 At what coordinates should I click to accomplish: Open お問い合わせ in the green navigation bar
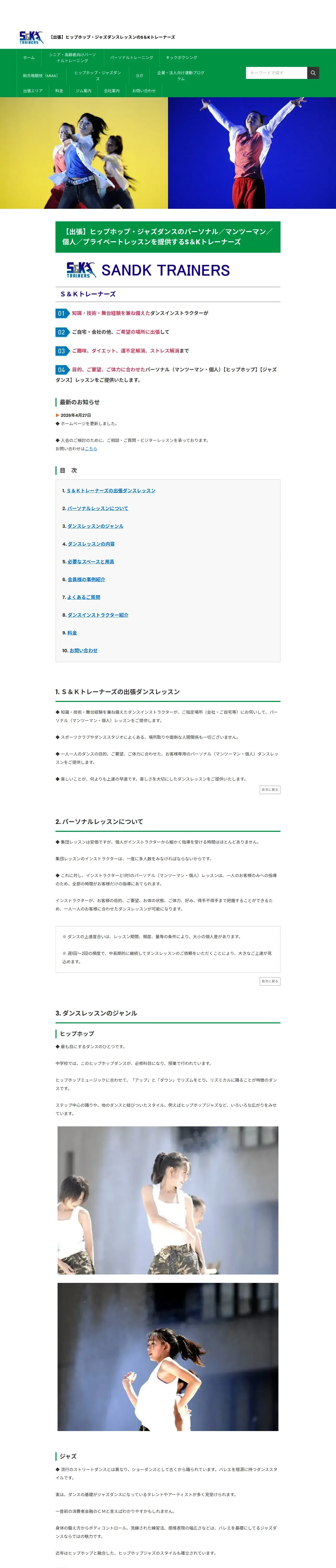tap(144, 91)
